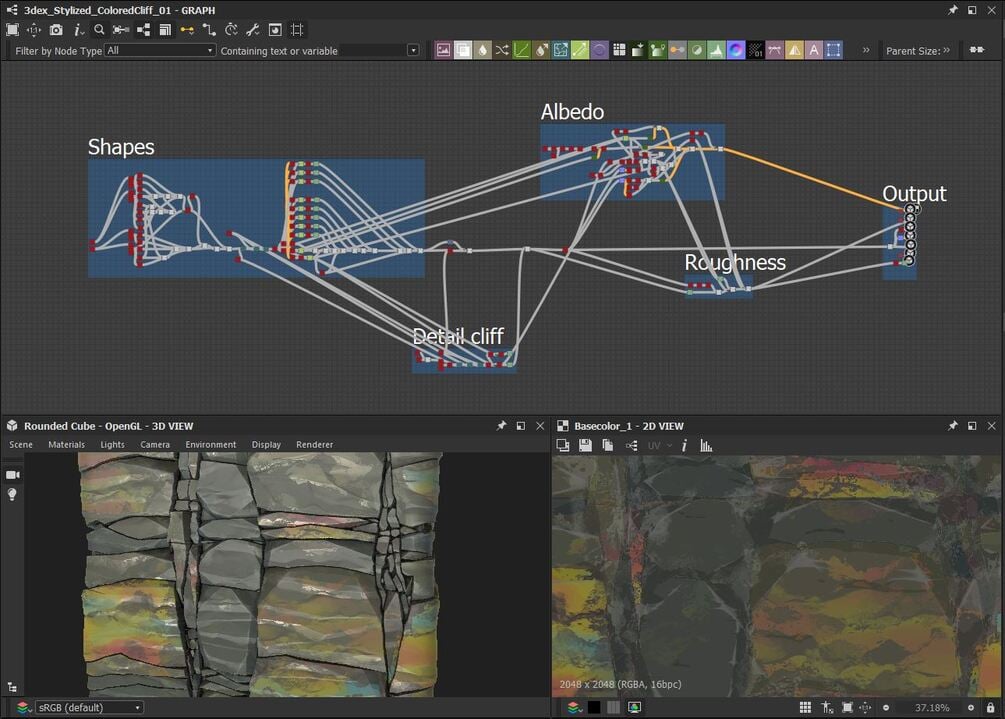Add an FX-Map node with grid icon

(619, 50)
